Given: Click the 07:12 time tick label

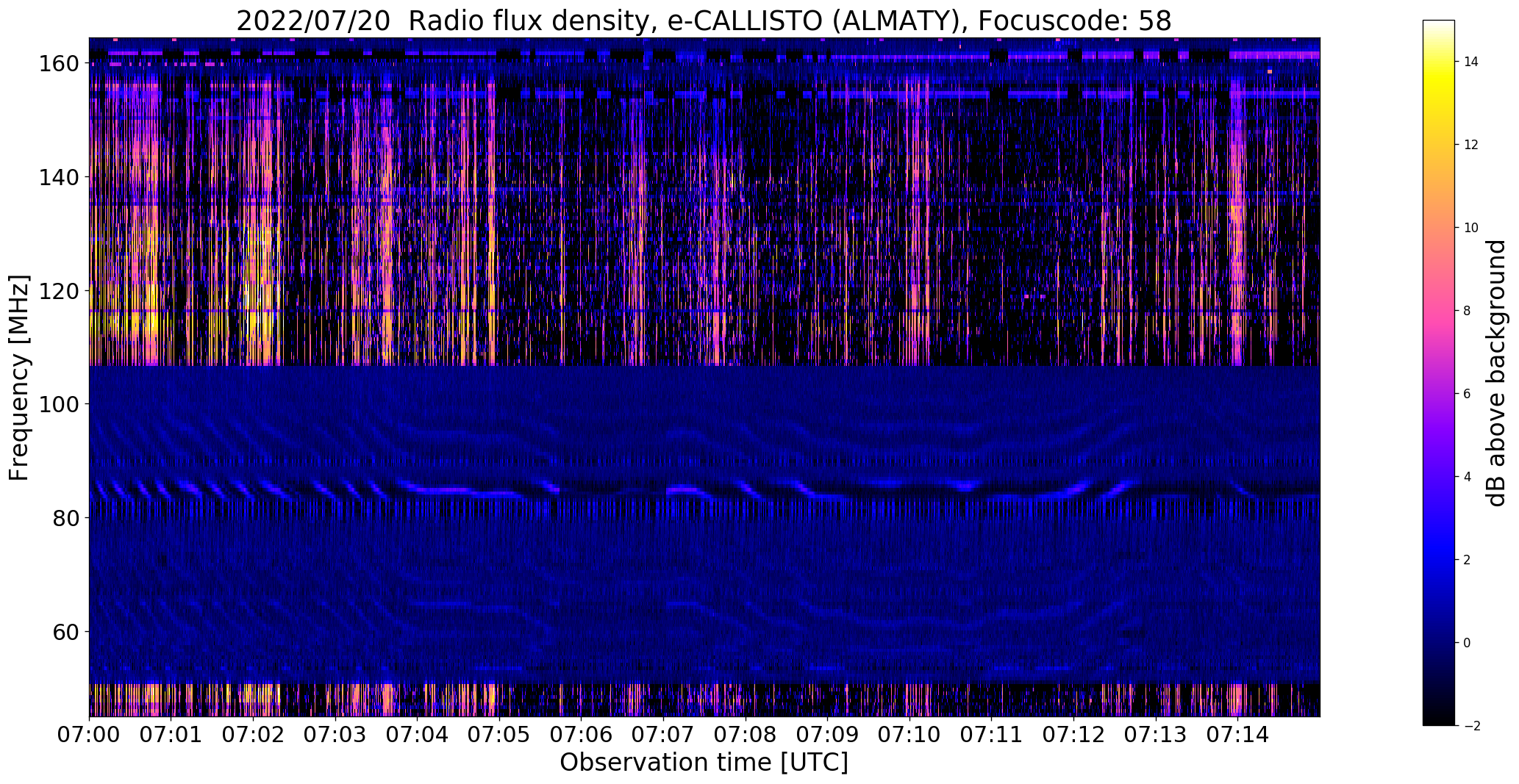Looking at the screenshot, I should coord(1073,734).
